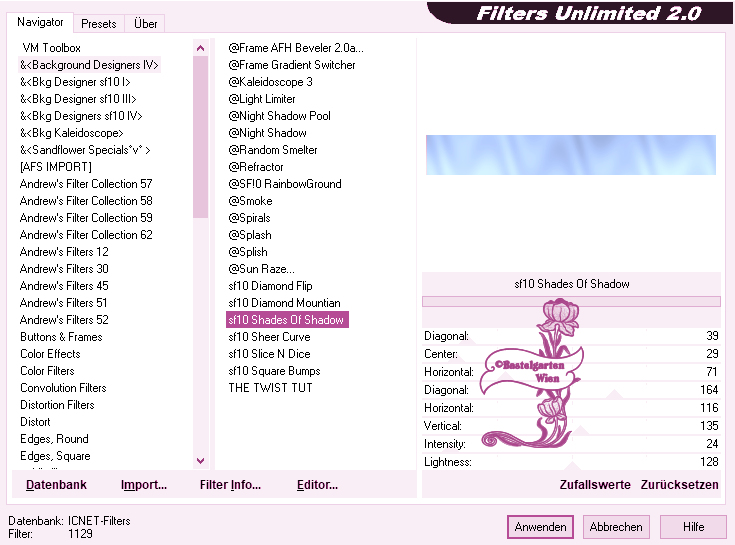
Task: Choose @Smoke filter
Action: [250, 201]
